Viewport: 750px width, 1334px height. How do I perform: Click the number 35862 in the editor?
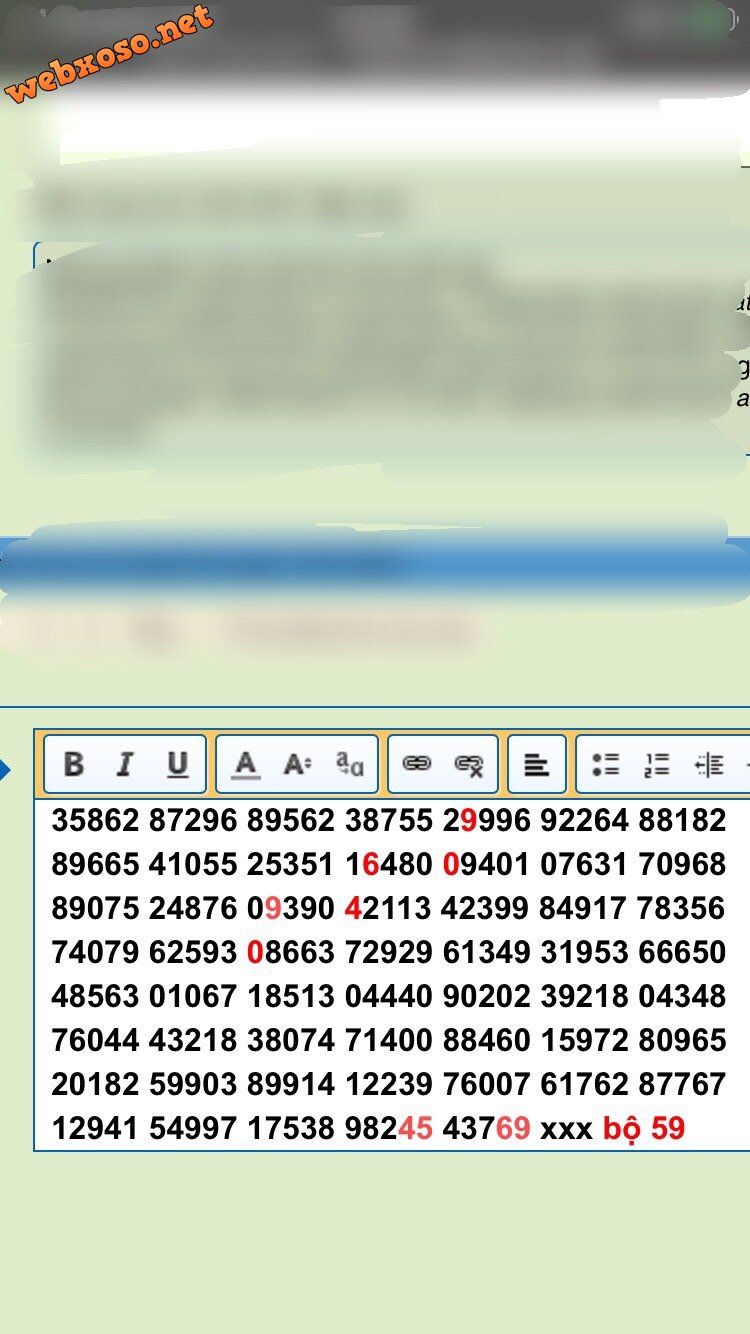coord(95,821)
